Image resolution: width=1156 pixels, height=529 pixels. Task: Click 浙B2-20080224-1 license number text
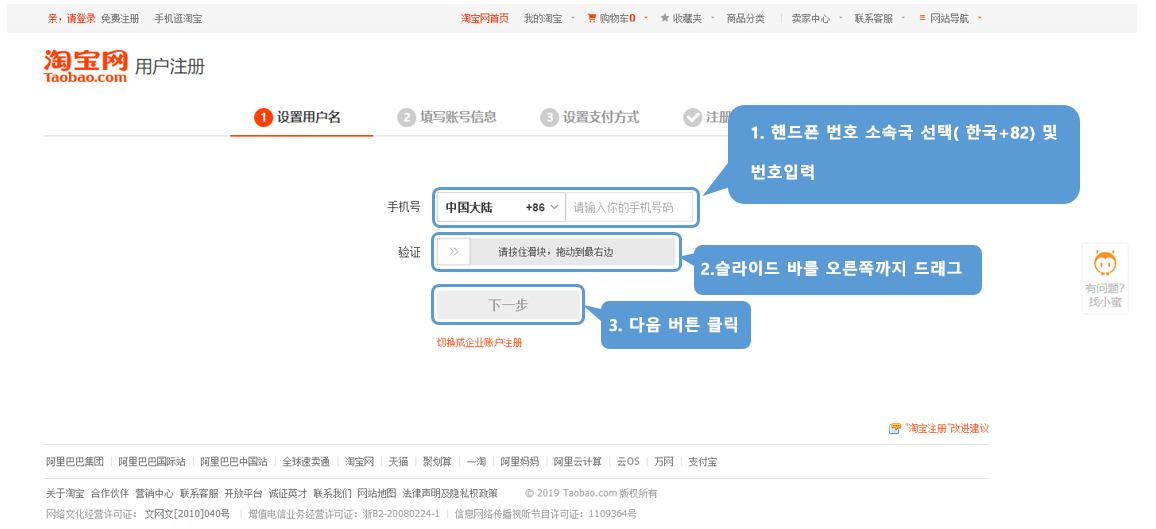click(401, 514)
